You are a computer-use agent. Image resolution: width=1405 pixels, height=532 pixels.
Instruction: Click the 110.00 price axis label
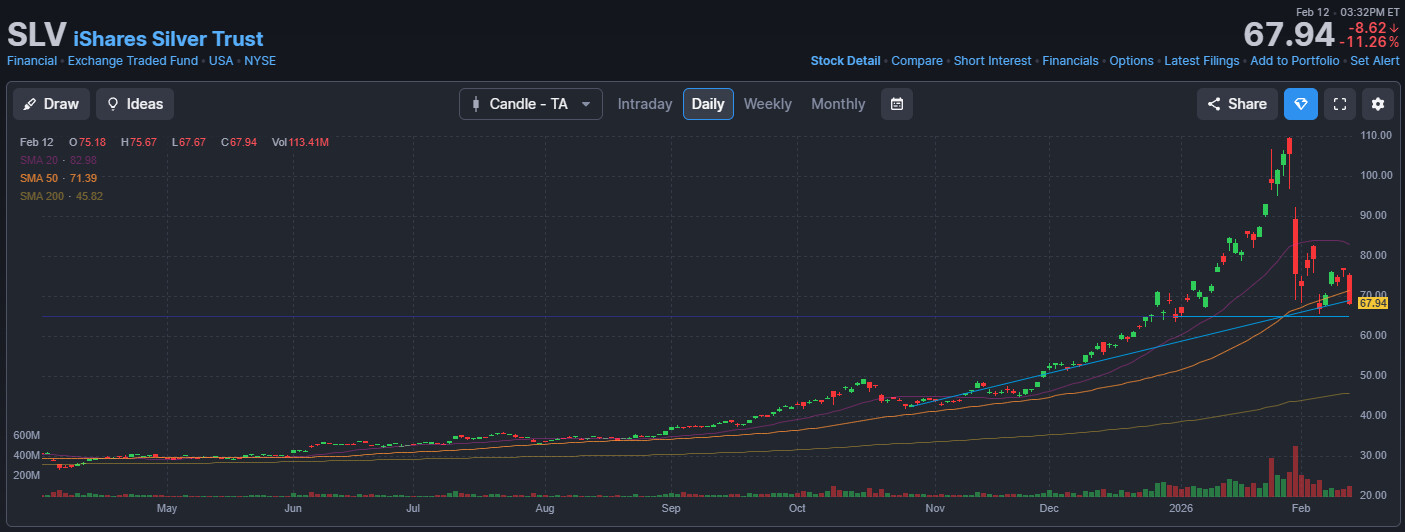click(1376, 135)
